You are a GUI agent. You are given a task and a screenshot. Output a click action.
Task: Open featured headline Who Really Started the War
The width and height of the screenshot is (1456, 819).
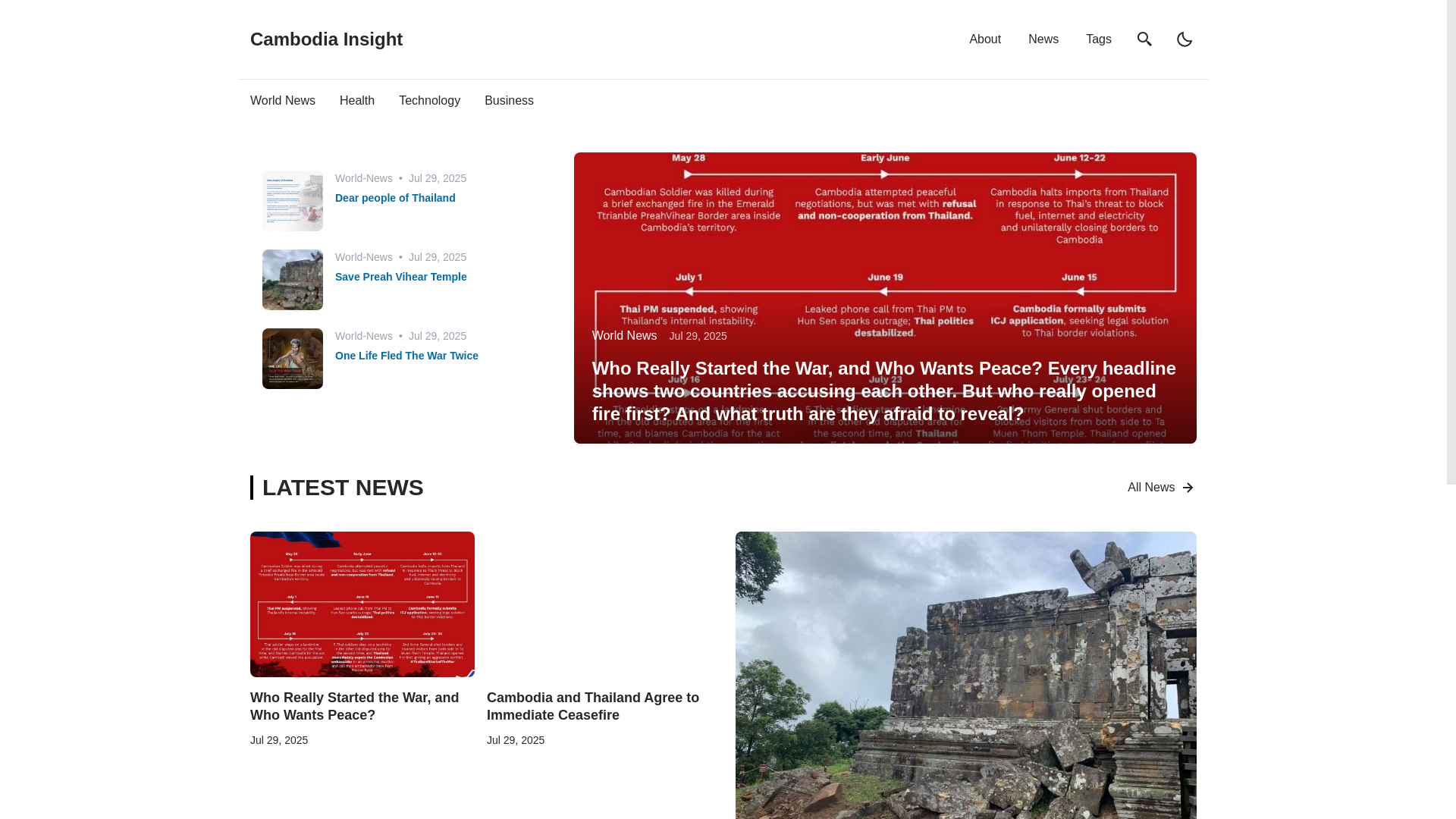point(884,391)
